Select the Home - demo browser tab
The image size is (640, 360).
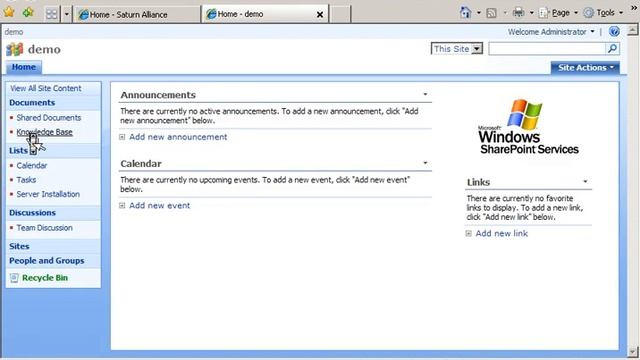pyautogui.click(x=261, y=14)
